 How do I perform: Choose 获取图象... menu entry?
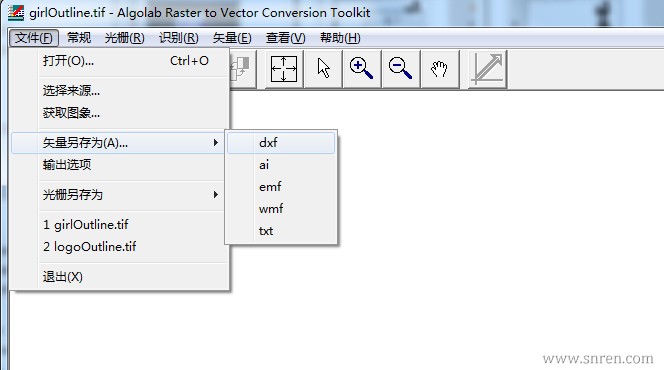120,113
